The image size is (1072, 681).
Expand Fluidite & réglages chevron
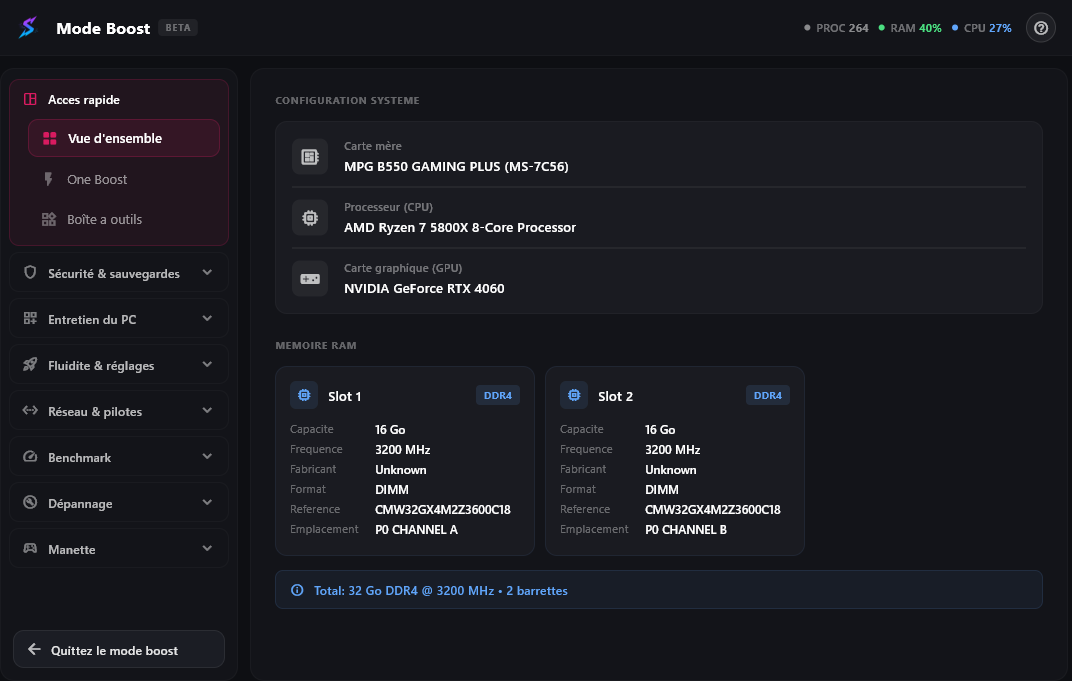207,364
